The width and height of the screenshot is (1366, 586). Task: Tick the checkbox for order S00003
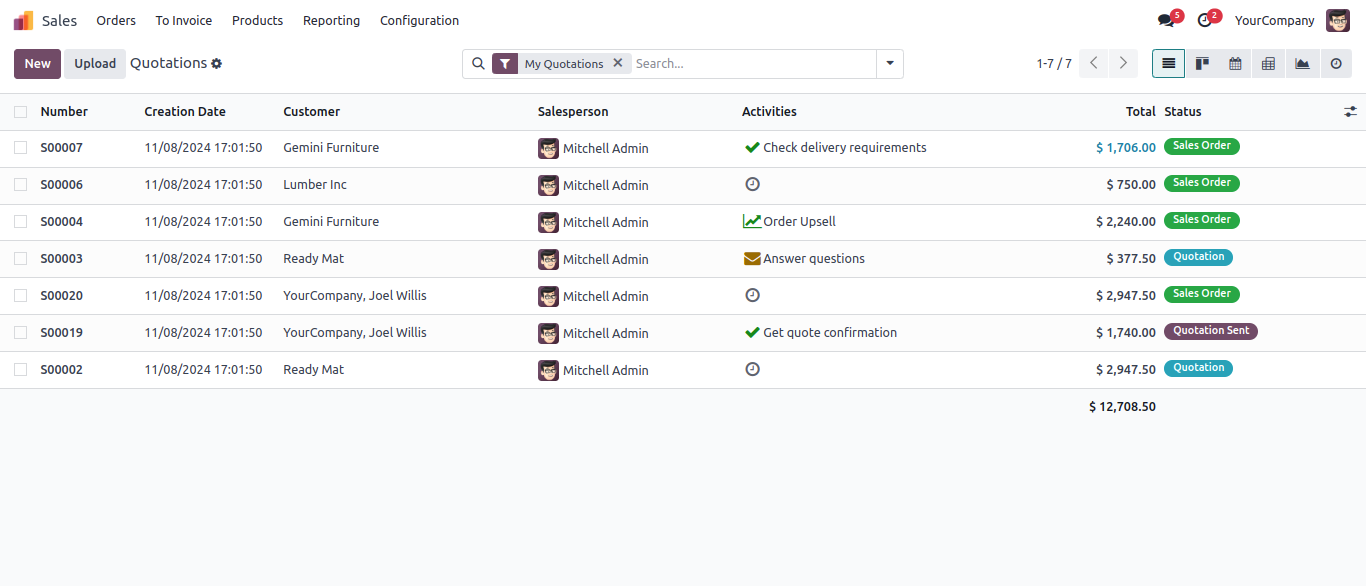(x=21, y=259)
